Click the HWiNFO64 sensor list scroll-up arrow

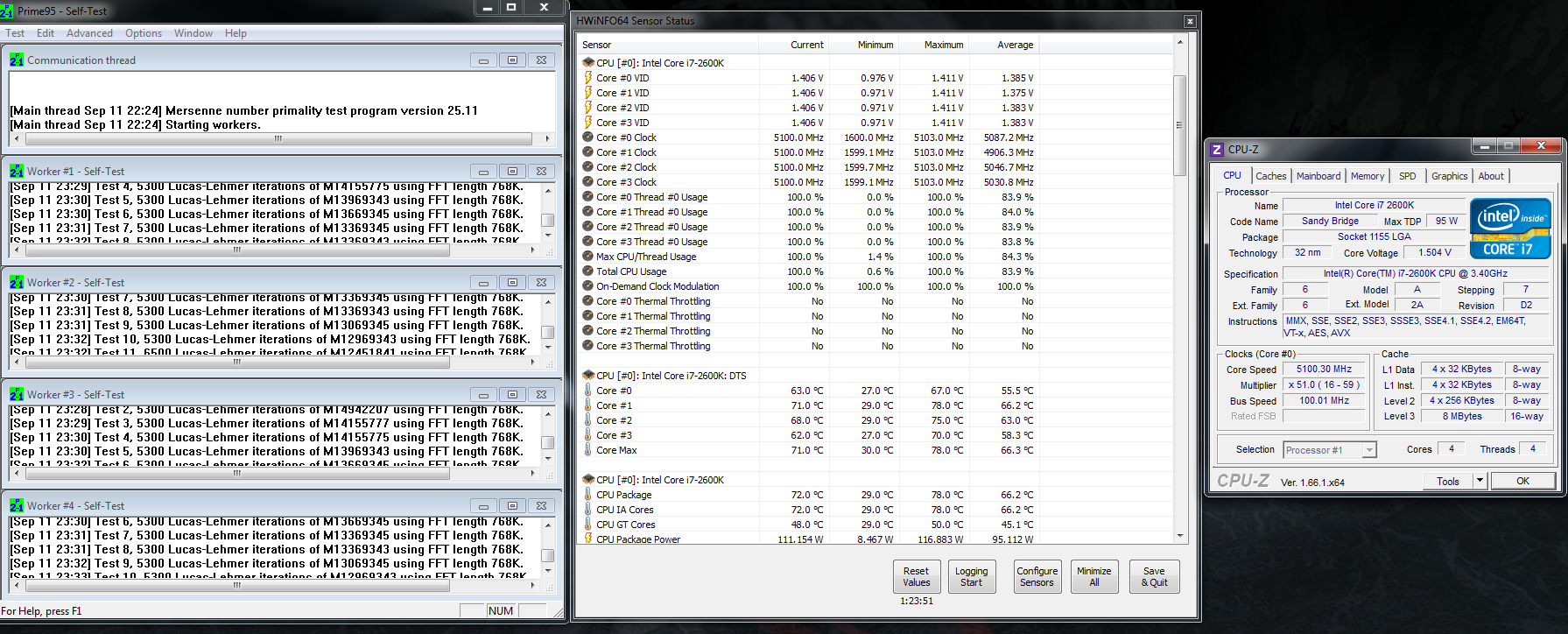point(1179,42)
